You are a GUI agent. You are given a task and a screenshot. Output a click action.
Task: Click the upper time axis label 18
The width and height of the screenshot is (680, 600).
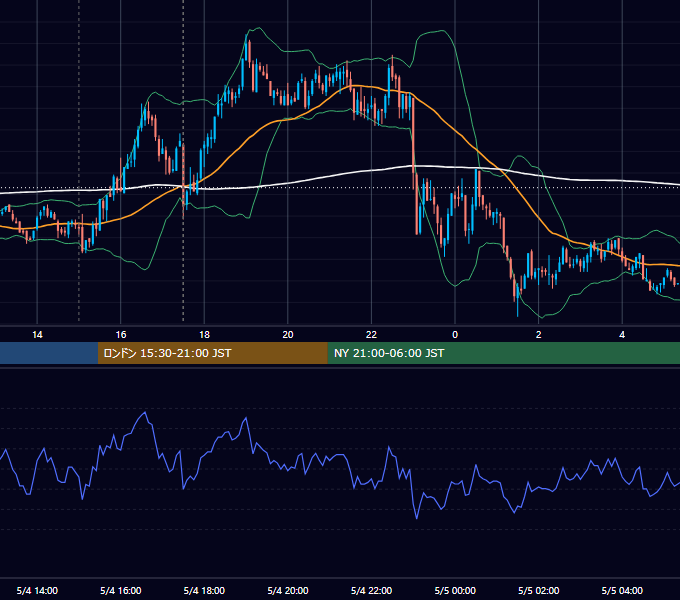204,335
